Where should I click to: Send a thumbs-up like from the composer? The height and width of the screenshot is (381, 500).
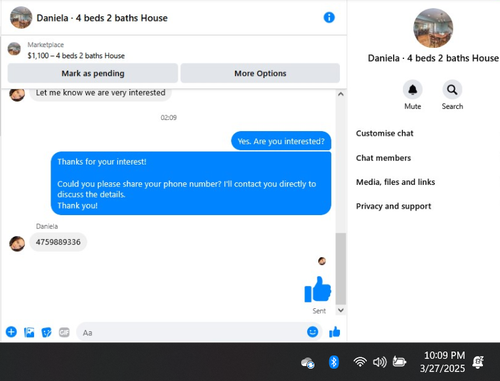coord(334,332)
